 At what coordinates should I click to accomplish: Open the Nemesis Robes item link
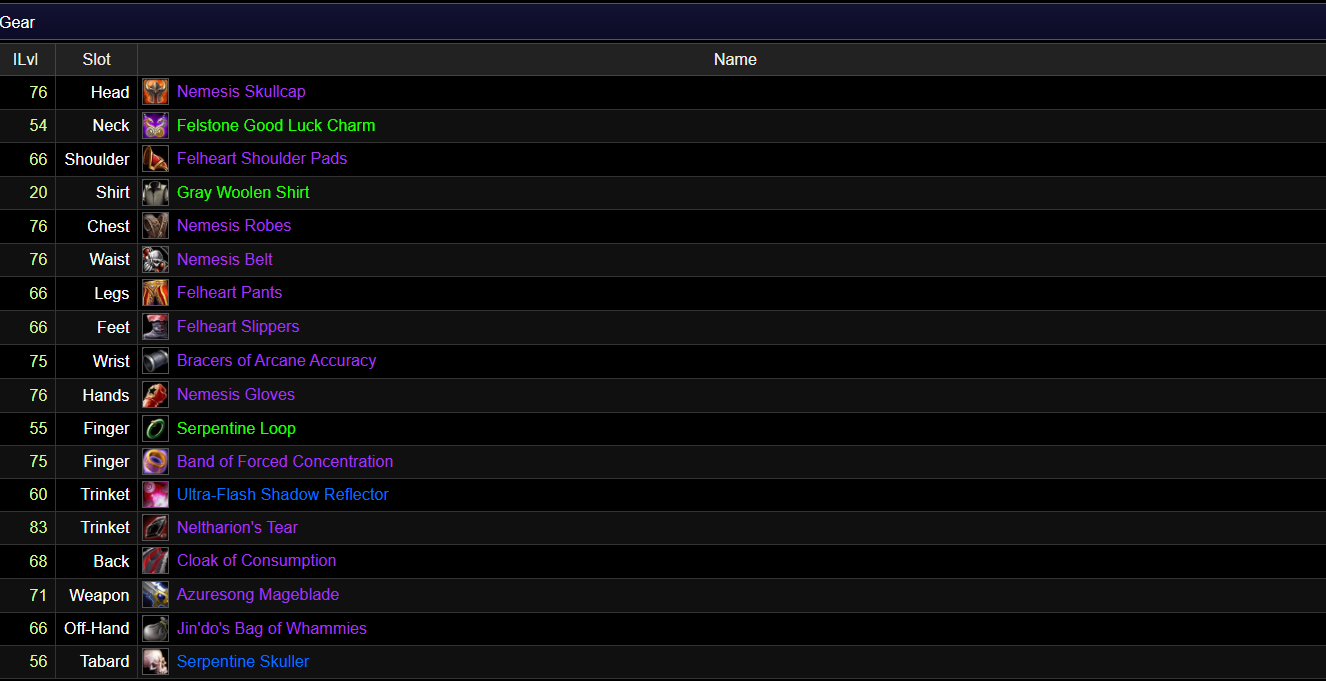pos(234,226)
